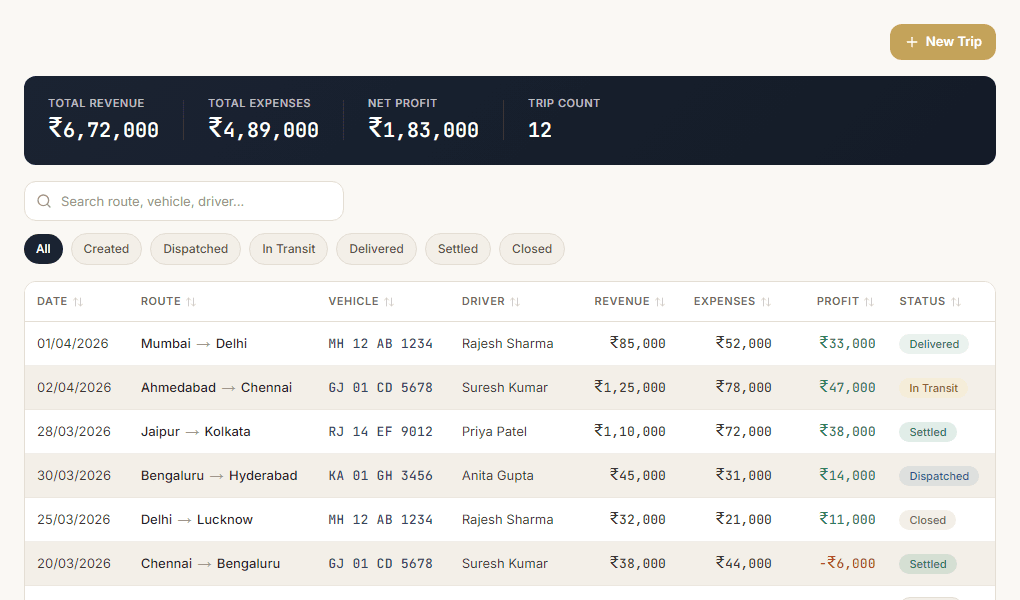The height and width of the screenshot is (600, 1020).
Task: Sort by Vehicle column sort icon
Action: tap(389, 302)
